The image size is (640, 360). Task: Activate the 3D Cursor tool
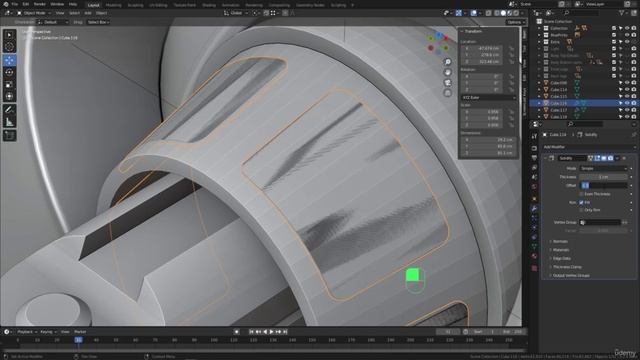9,47
